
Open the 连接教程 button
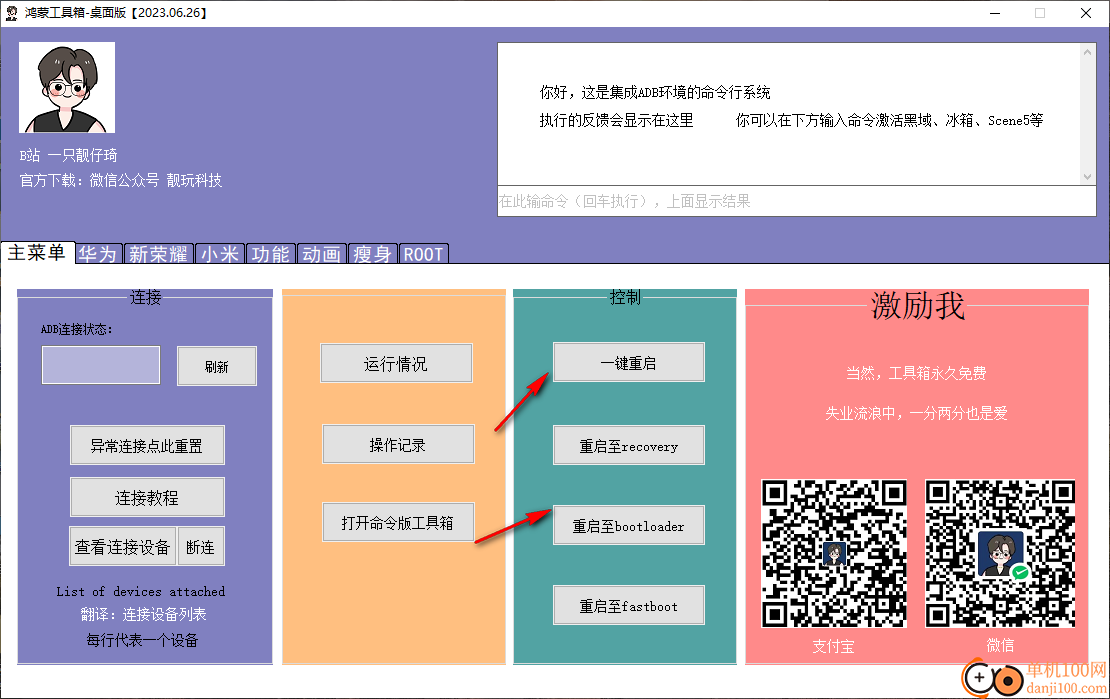pyautogui.click(x=147, y=497)
